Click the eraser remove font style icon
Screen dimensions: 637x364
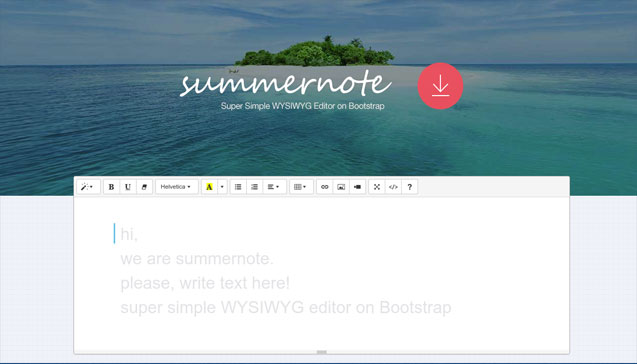coord(144,187)
